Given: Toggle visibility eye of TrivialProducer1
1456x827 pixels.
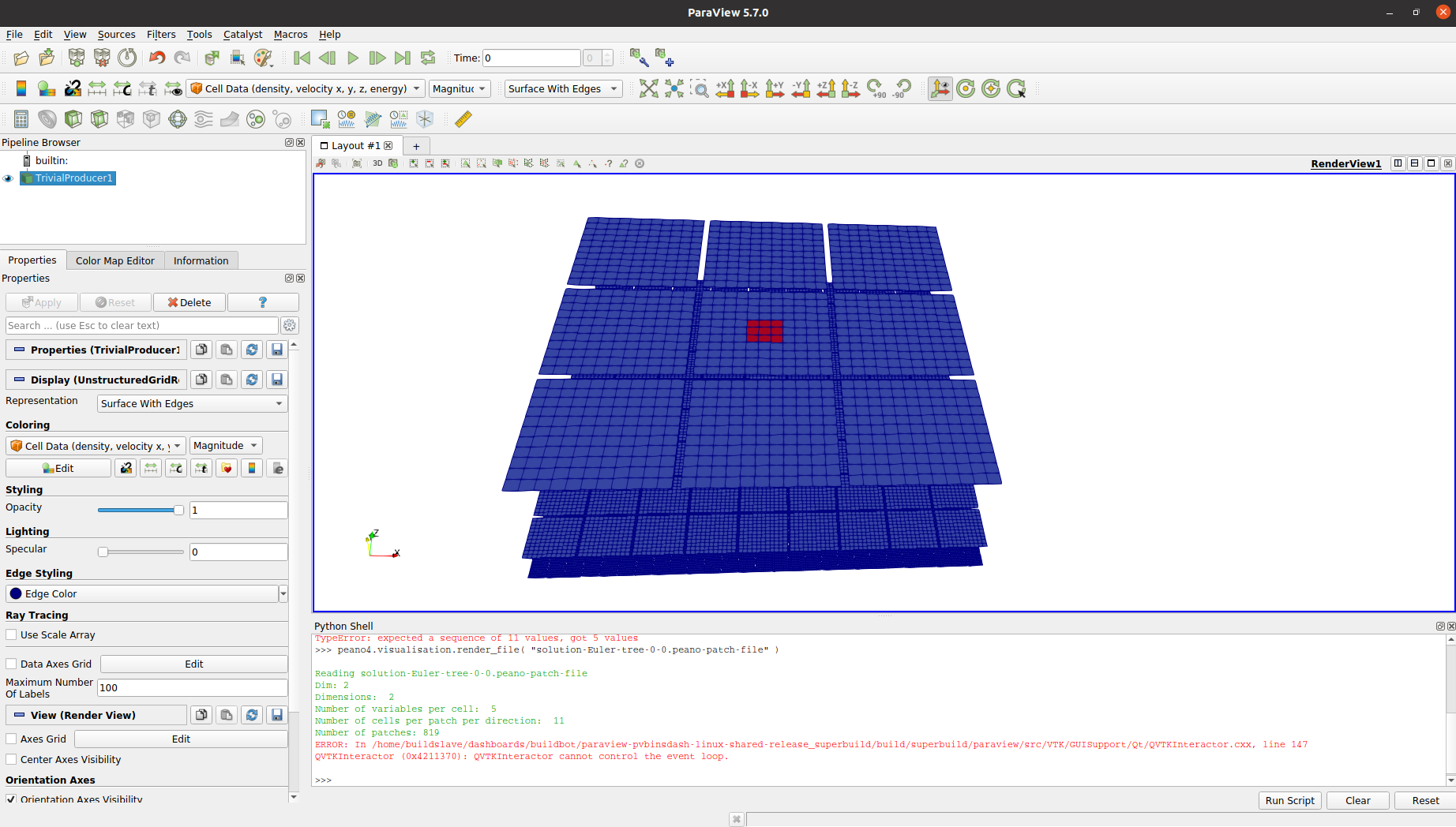Looking at the screenshot, I should pyautogui.click(x=8, y=178).
